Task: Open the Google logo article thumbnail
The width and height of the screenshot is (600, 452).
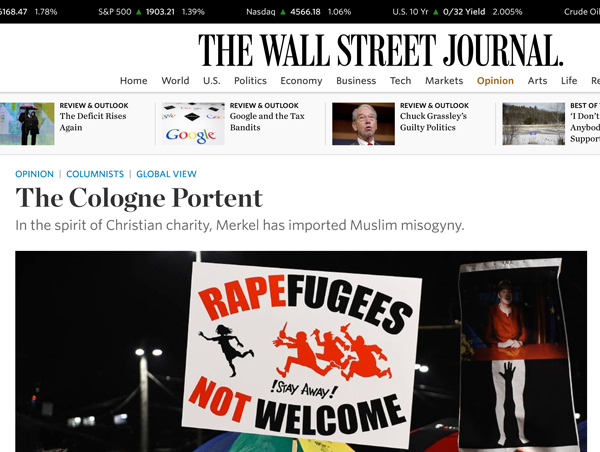Action: [x=193, y=124]
